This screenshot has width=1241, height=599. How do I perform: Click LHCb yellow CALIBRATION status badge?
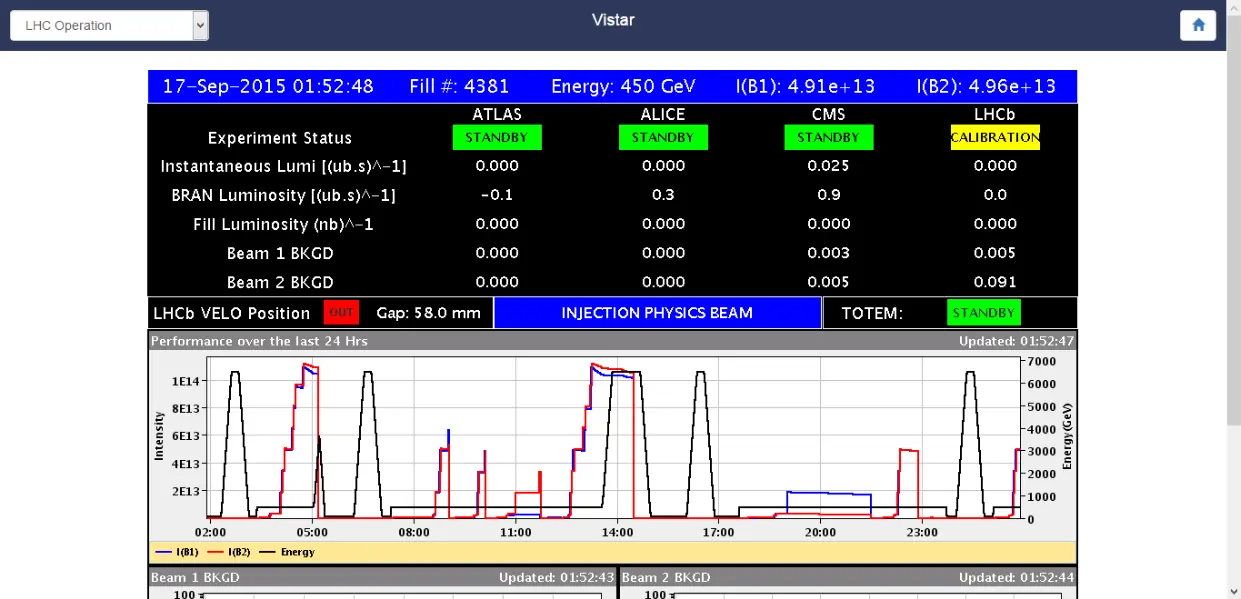pos(995,137)
